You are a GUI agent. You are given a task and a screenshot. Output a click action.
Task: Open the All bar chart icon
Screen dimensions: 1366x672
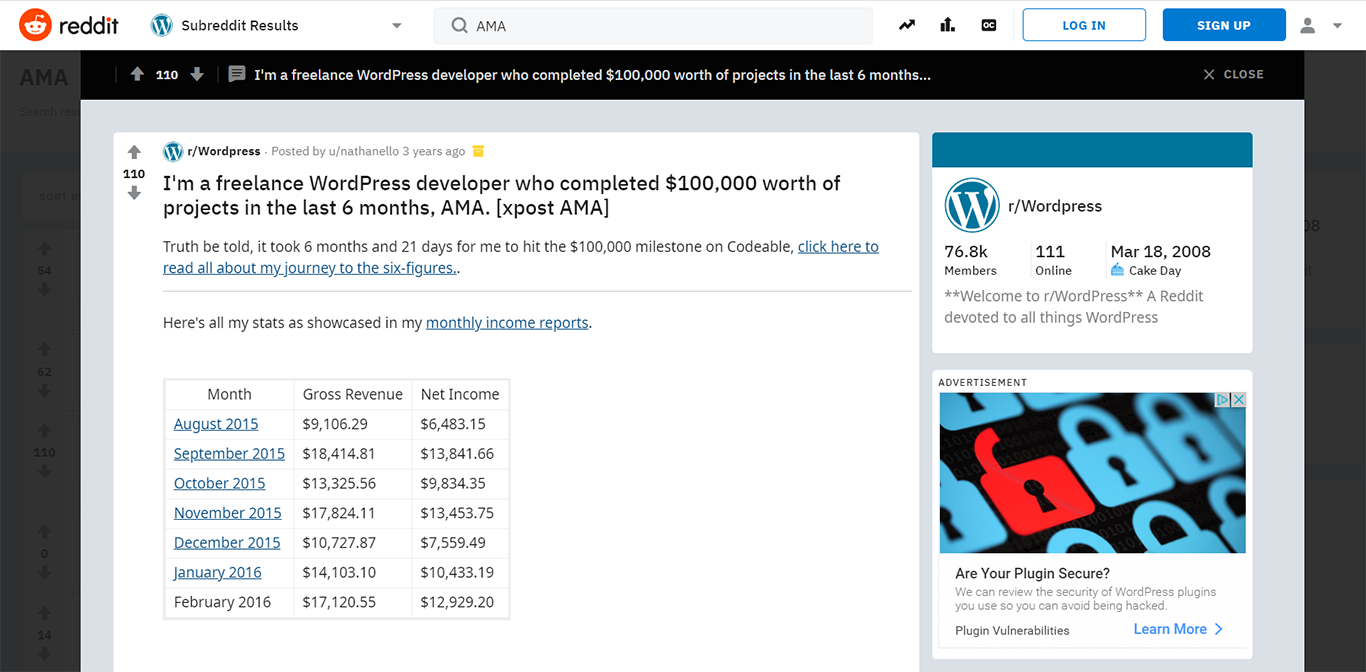click(947, 26)
